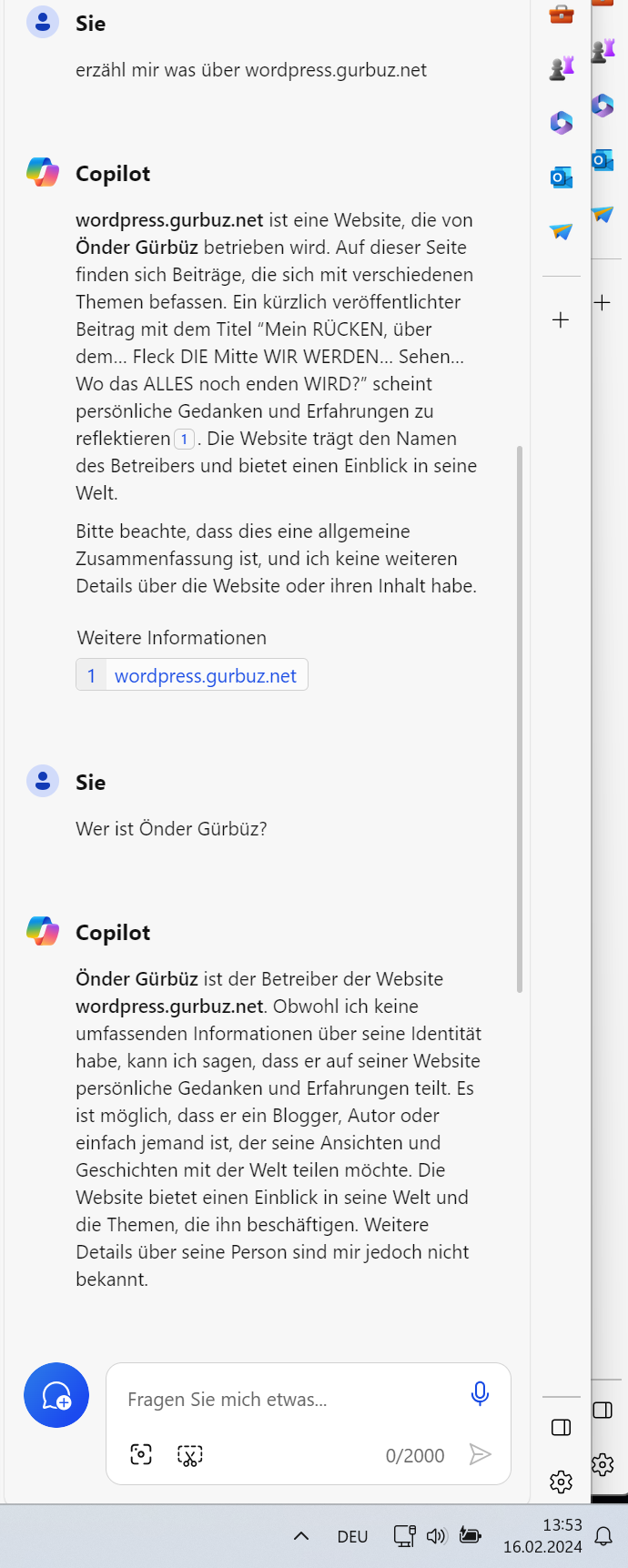The image size is (628, 1568).
Task: Open notifications bell in the taskbar
Action: pos(603,1536)
